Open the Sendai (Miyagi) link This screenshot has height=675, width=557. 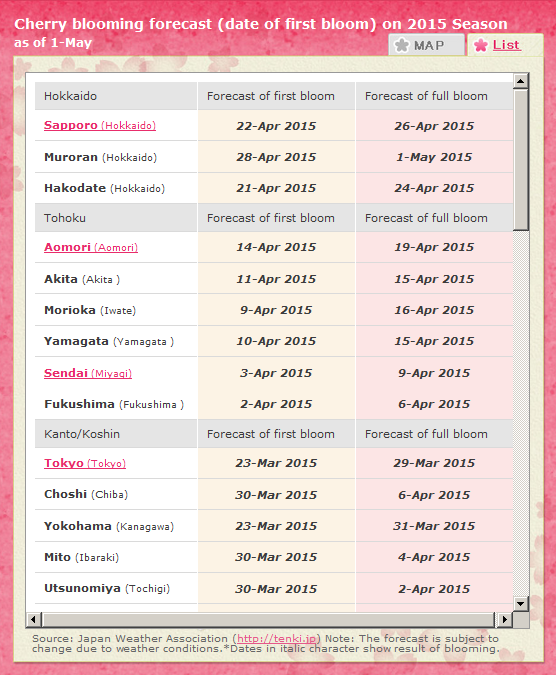coord(88,373)
